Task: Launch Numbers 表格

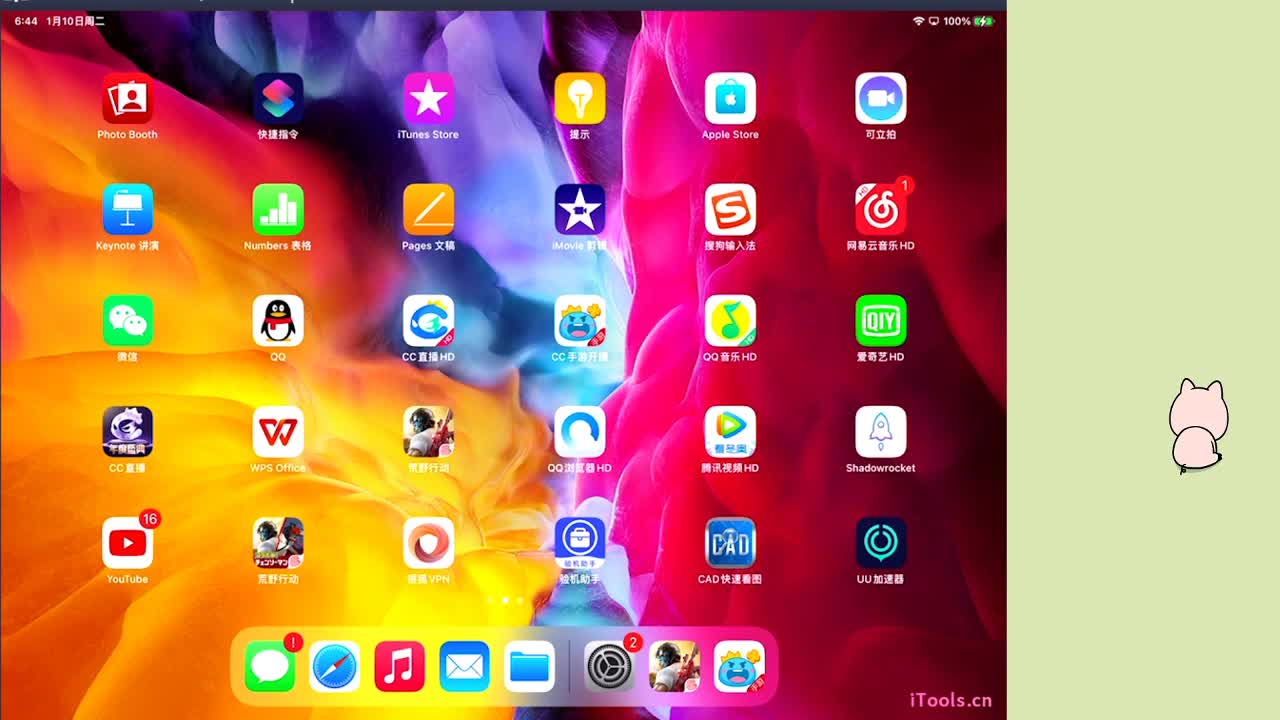Action: click(x=278, y=209)
